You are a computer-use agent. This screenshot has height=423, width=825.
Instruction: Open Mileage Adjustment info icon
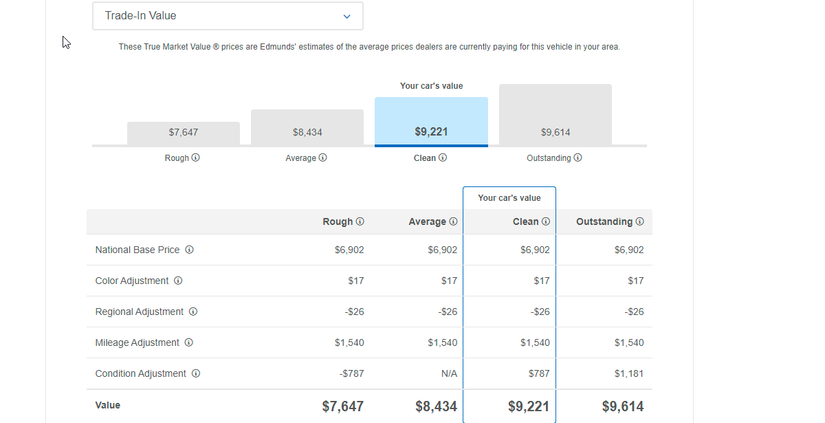click(x=189, y=343)
